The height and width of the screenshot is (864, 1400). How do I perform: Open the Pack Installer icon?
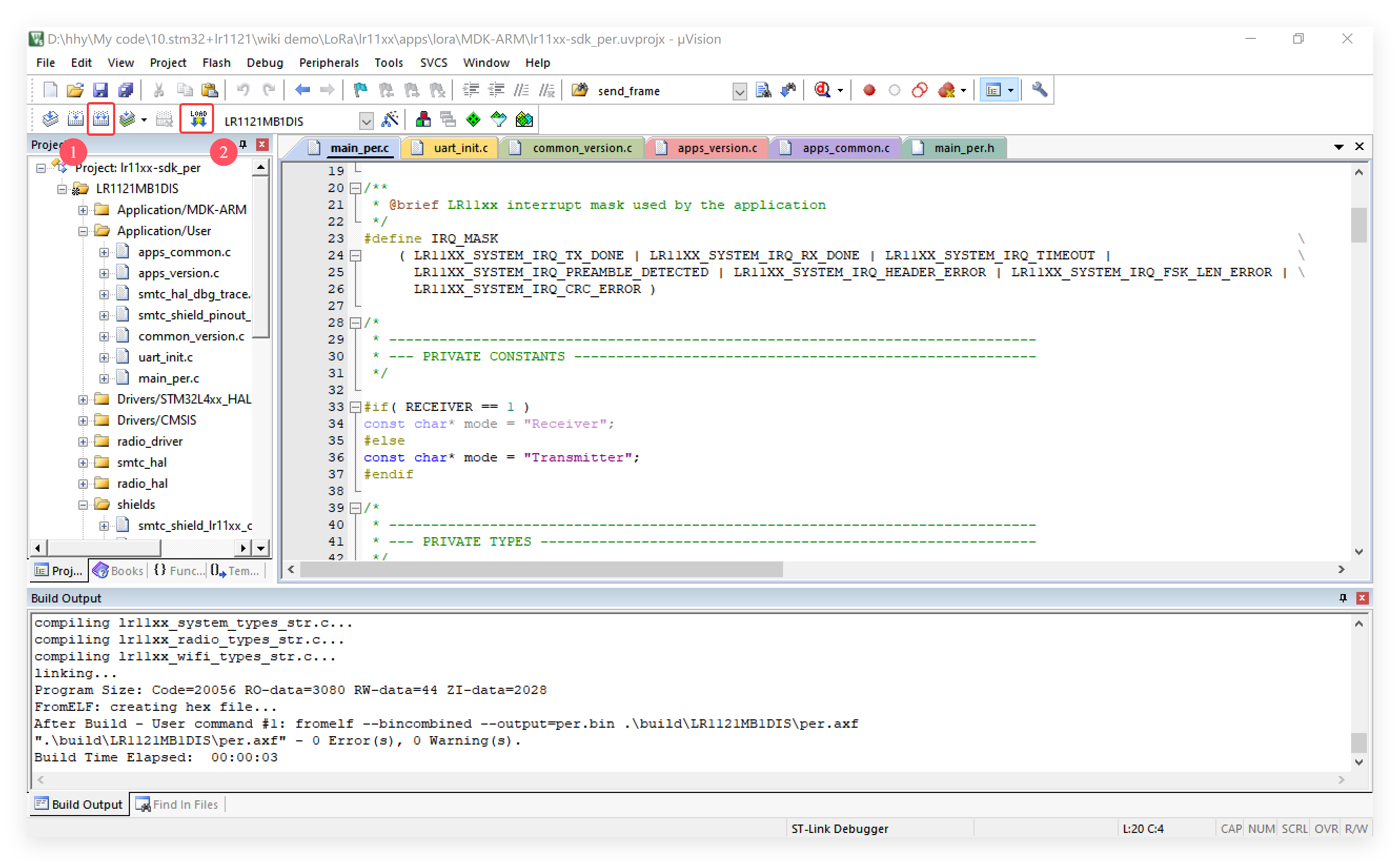pyautogui.click(x=524, y=119)
